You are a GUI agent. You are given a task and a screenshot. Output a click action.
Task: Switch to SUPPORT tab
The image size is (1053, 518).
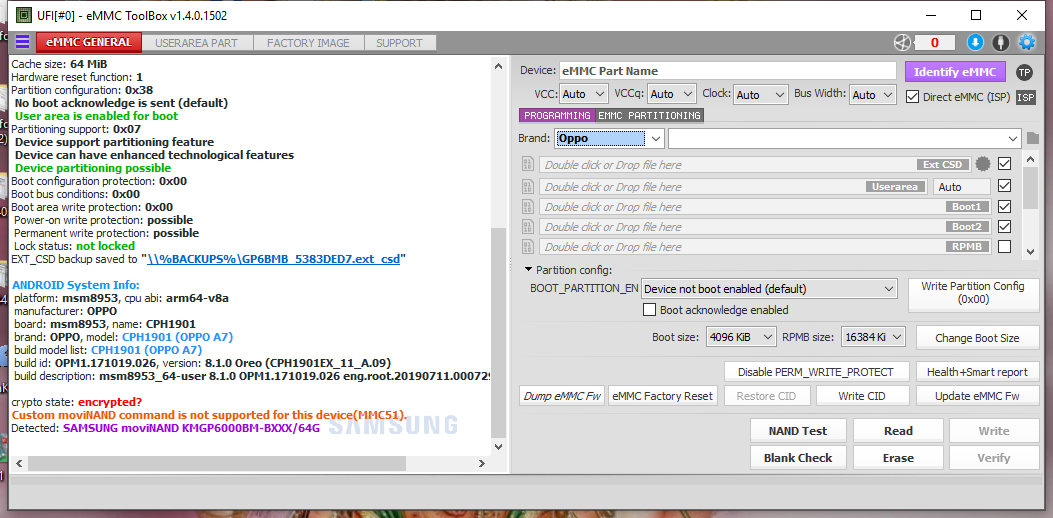[400, 43]
